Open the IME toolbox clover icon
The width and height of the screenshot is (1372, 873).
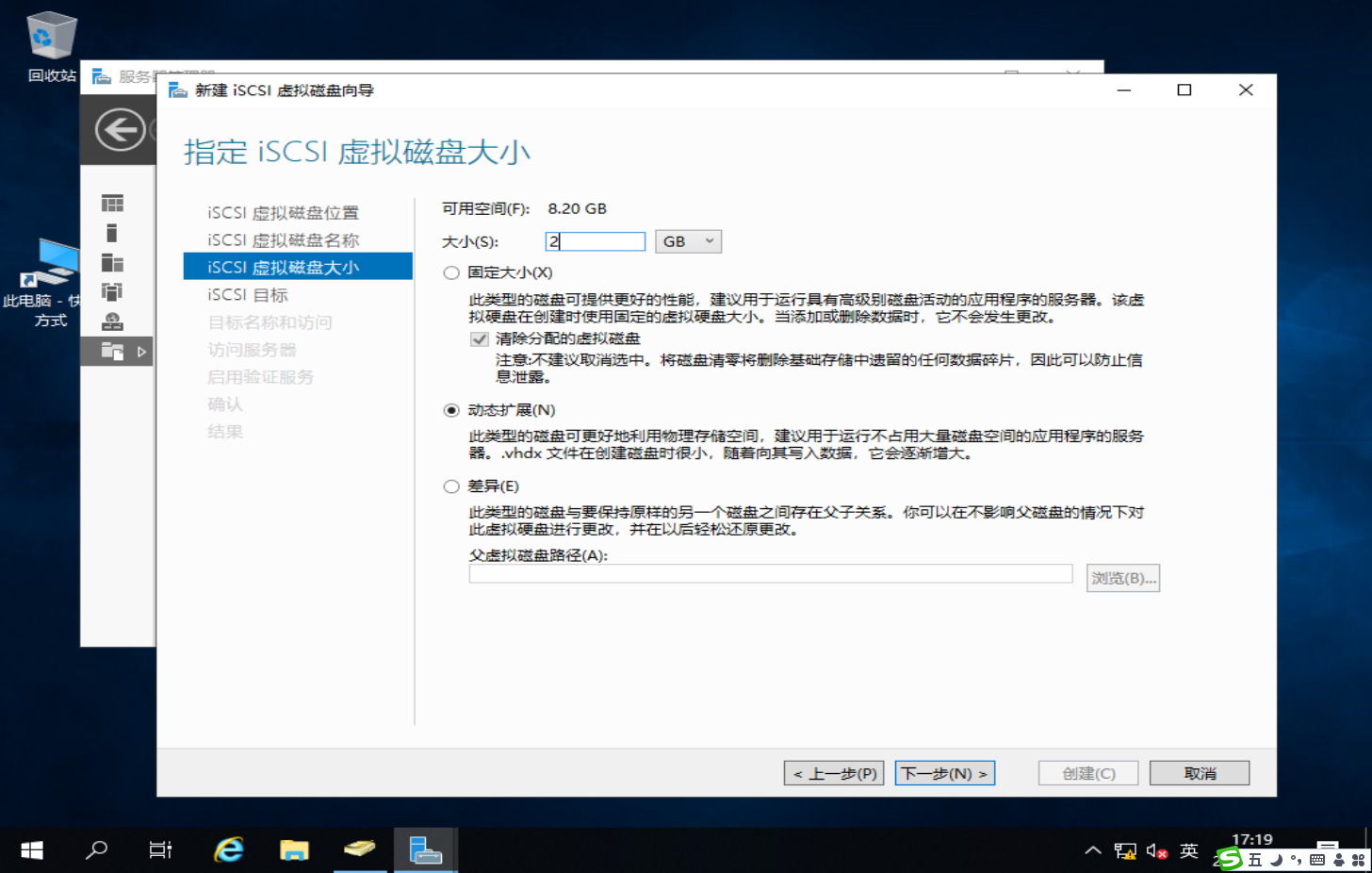(x=1359, y=860)
